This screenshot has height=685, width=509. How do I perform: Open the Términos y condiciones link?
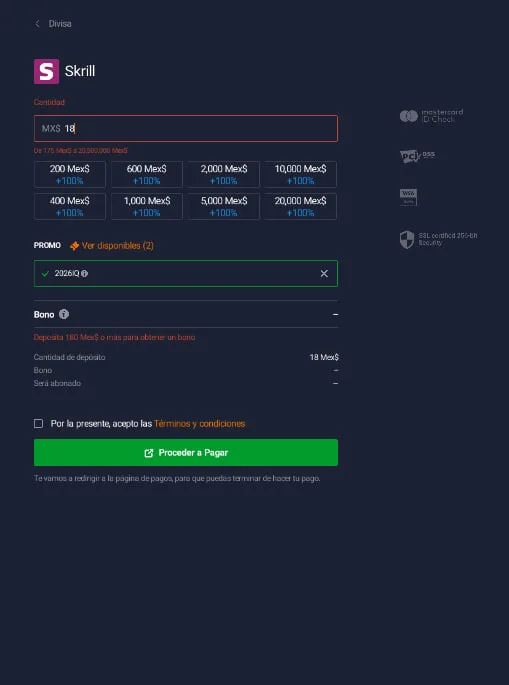[x=200, y=424]
